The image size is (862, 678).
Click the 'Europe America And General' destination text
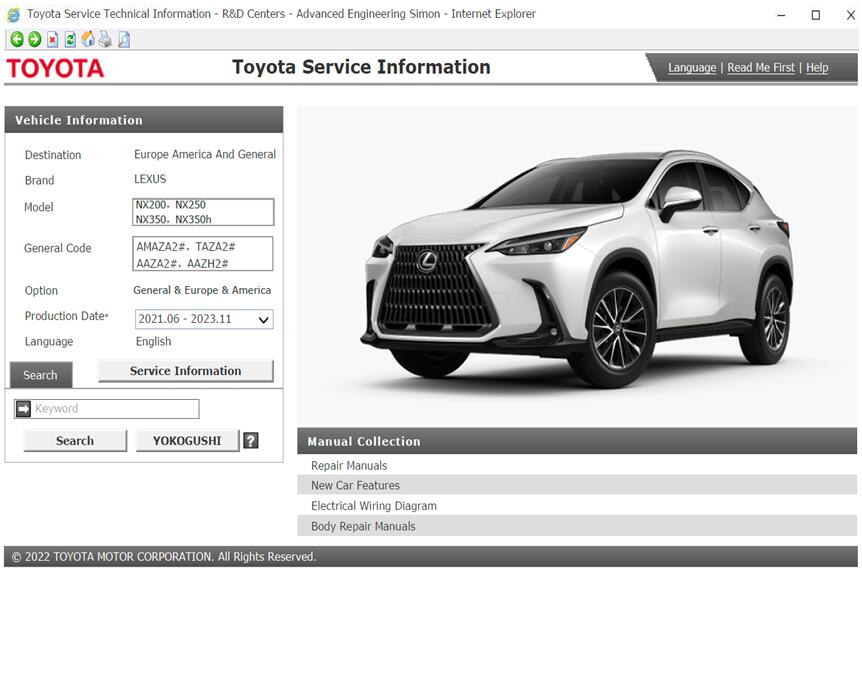click(x=205, y=155)
